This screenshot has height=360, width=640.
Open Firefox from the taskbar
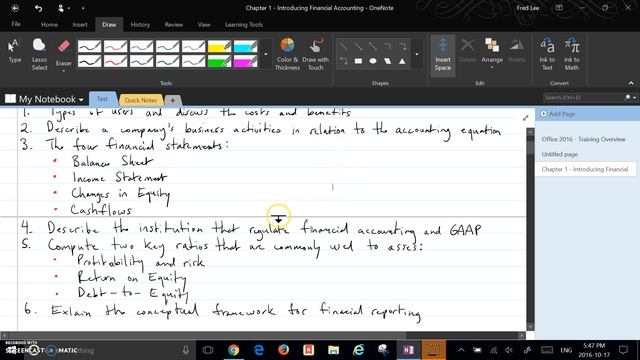point(283,350)
